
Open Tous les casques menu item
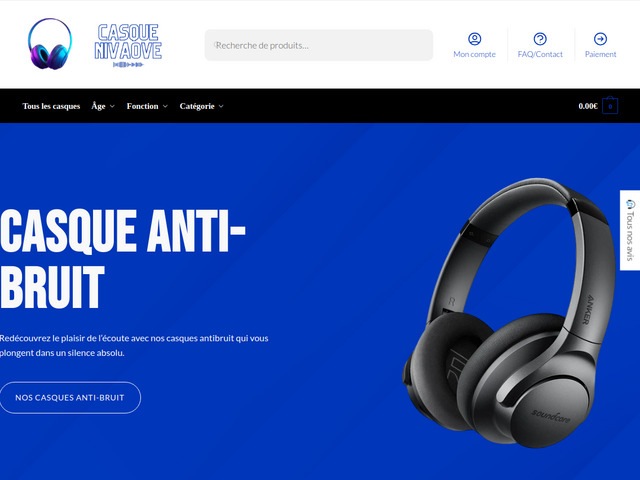(x=51, y=106)
